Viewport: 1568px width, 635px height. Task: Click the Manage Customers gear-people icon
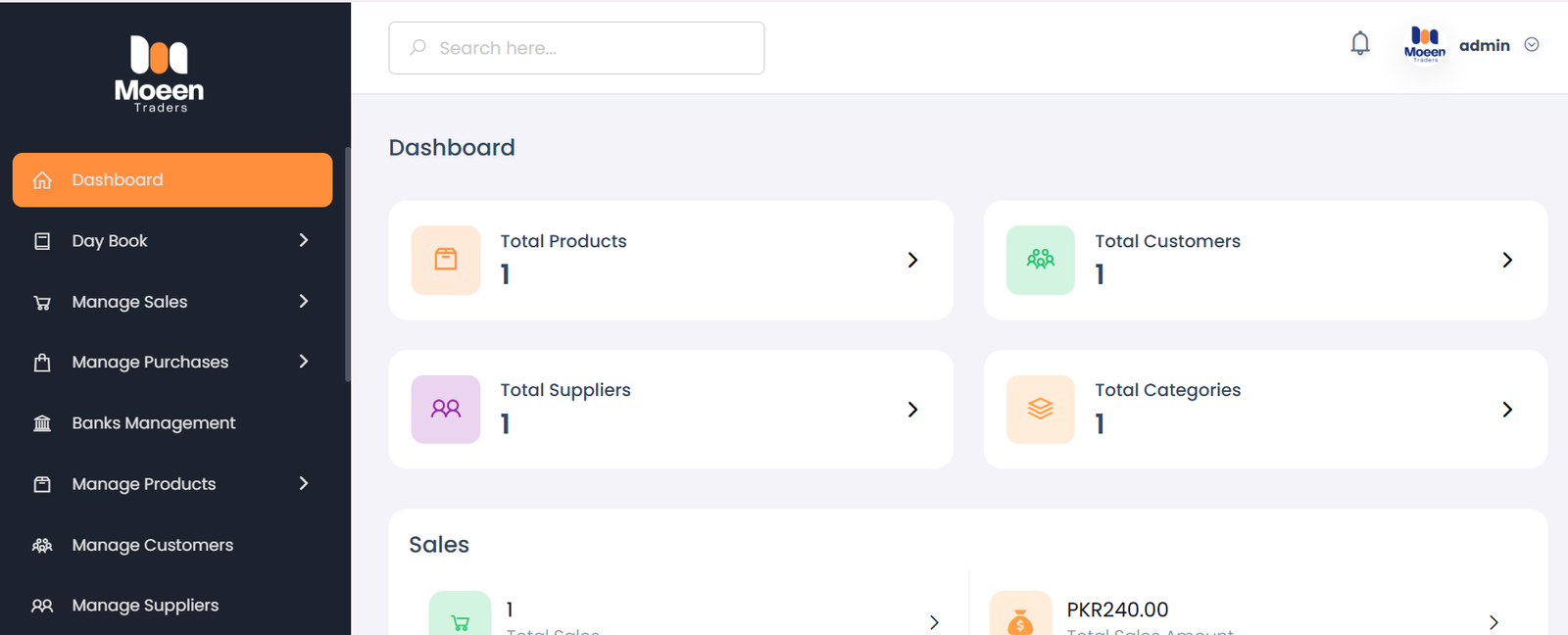coord(42,545)
